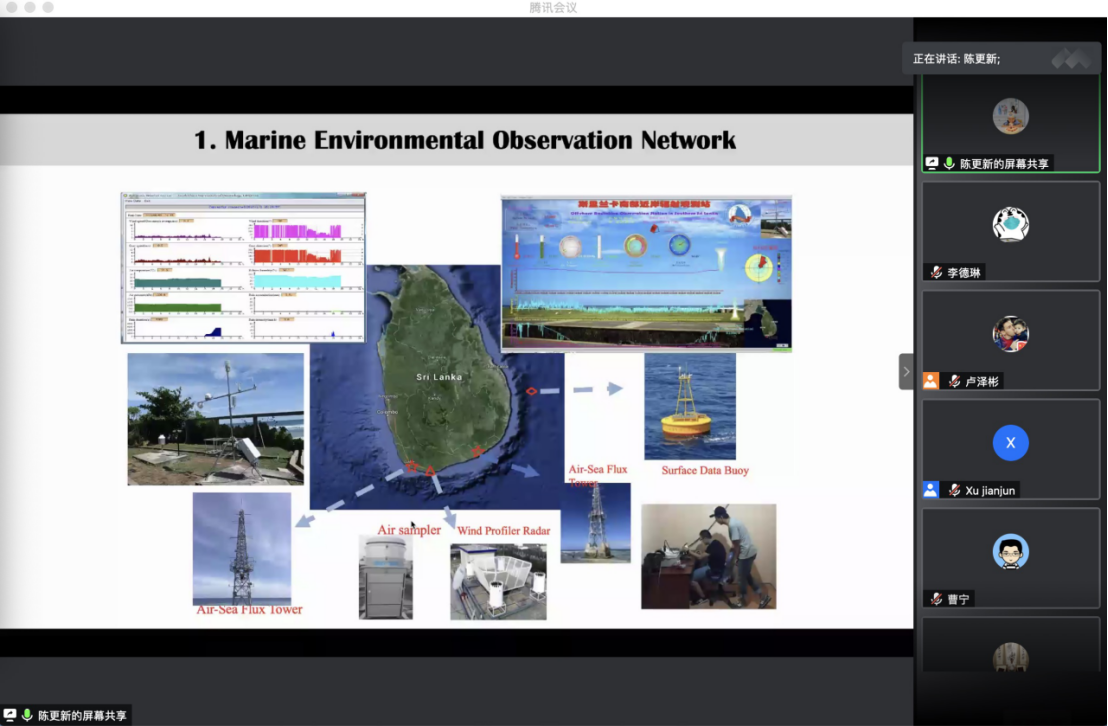The image size is (1108, 726).
Task: Click the muted mic icon next to 李德琳
Action: click(x=936, y=272)
